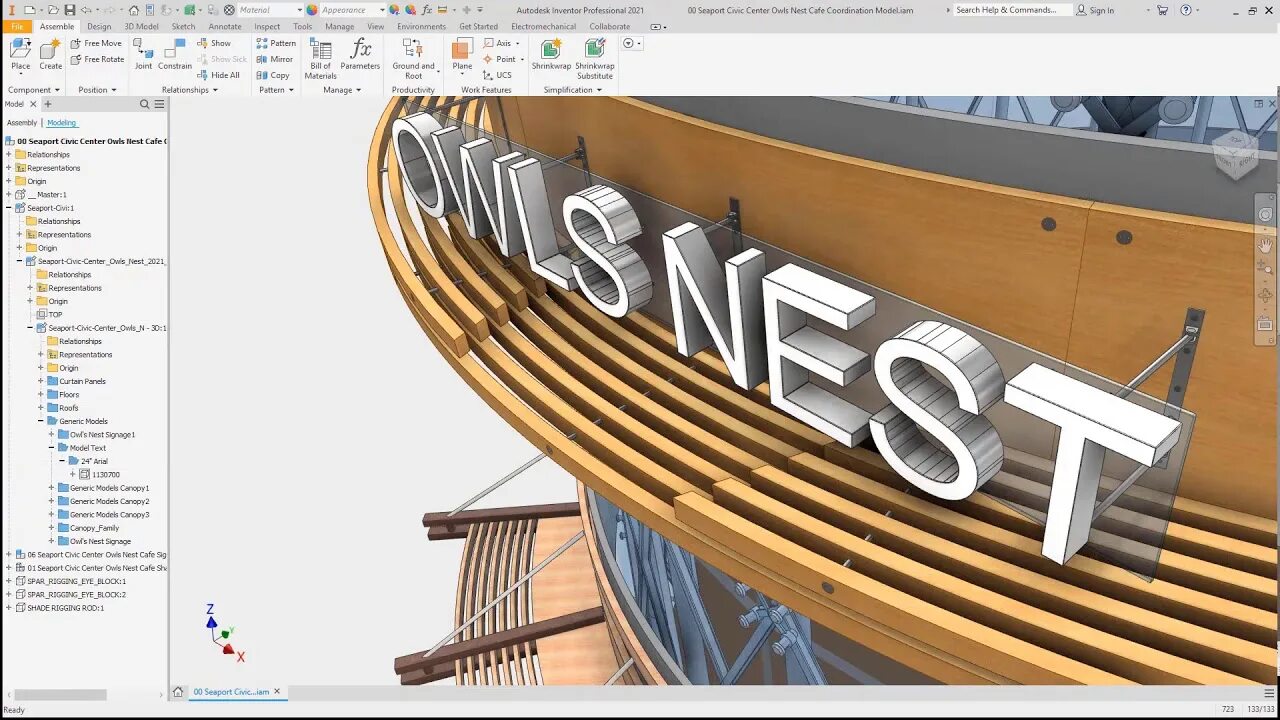Switch to the Modeling browser tab

[x=61, y=123]
